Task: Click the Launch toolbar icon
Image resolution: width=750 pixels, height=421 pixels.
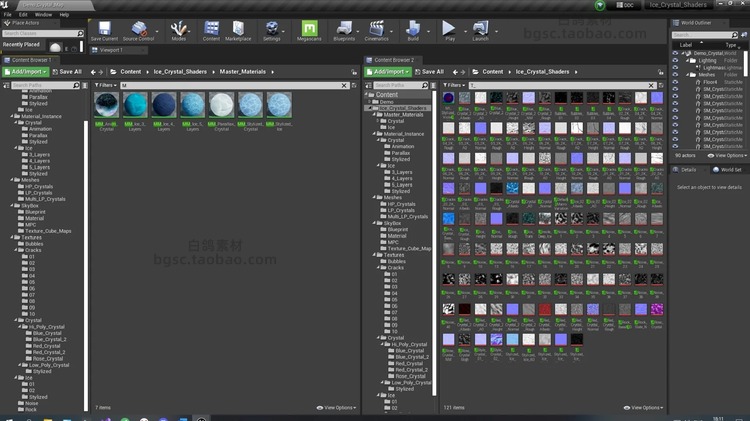Action: (x=480, y=31)
